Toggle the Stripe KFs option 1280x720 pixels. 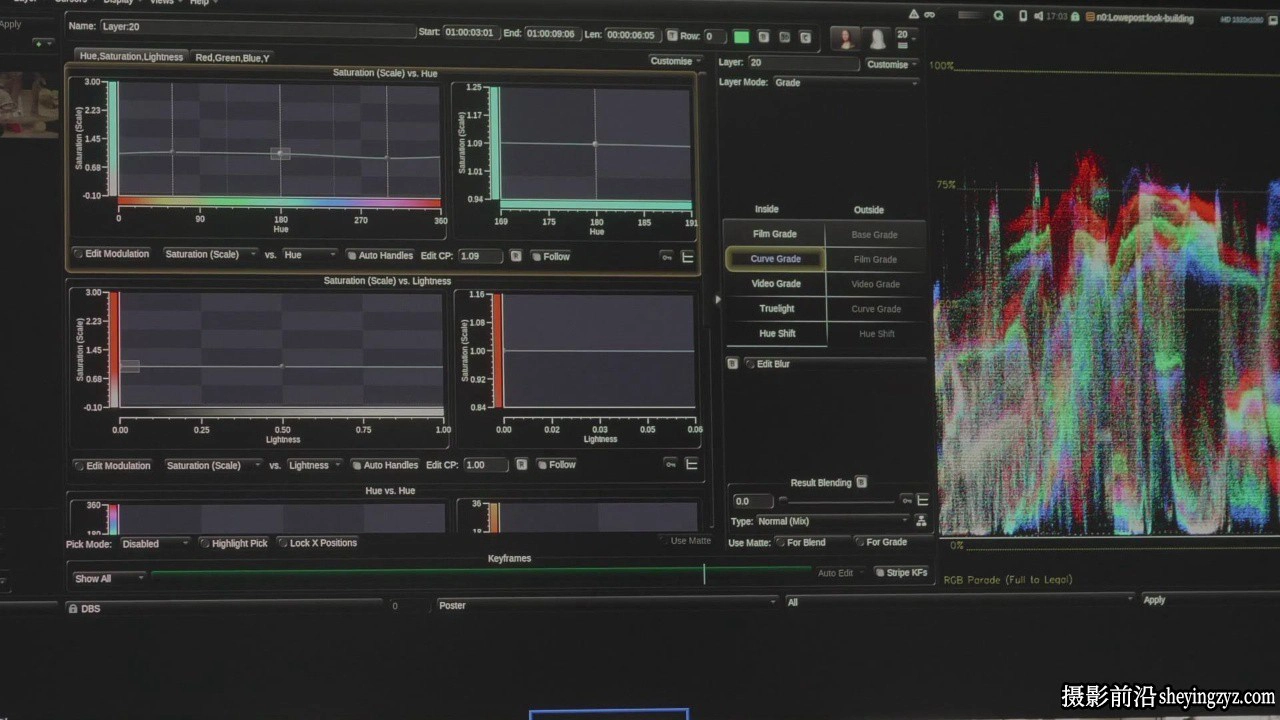coord(901,573)
